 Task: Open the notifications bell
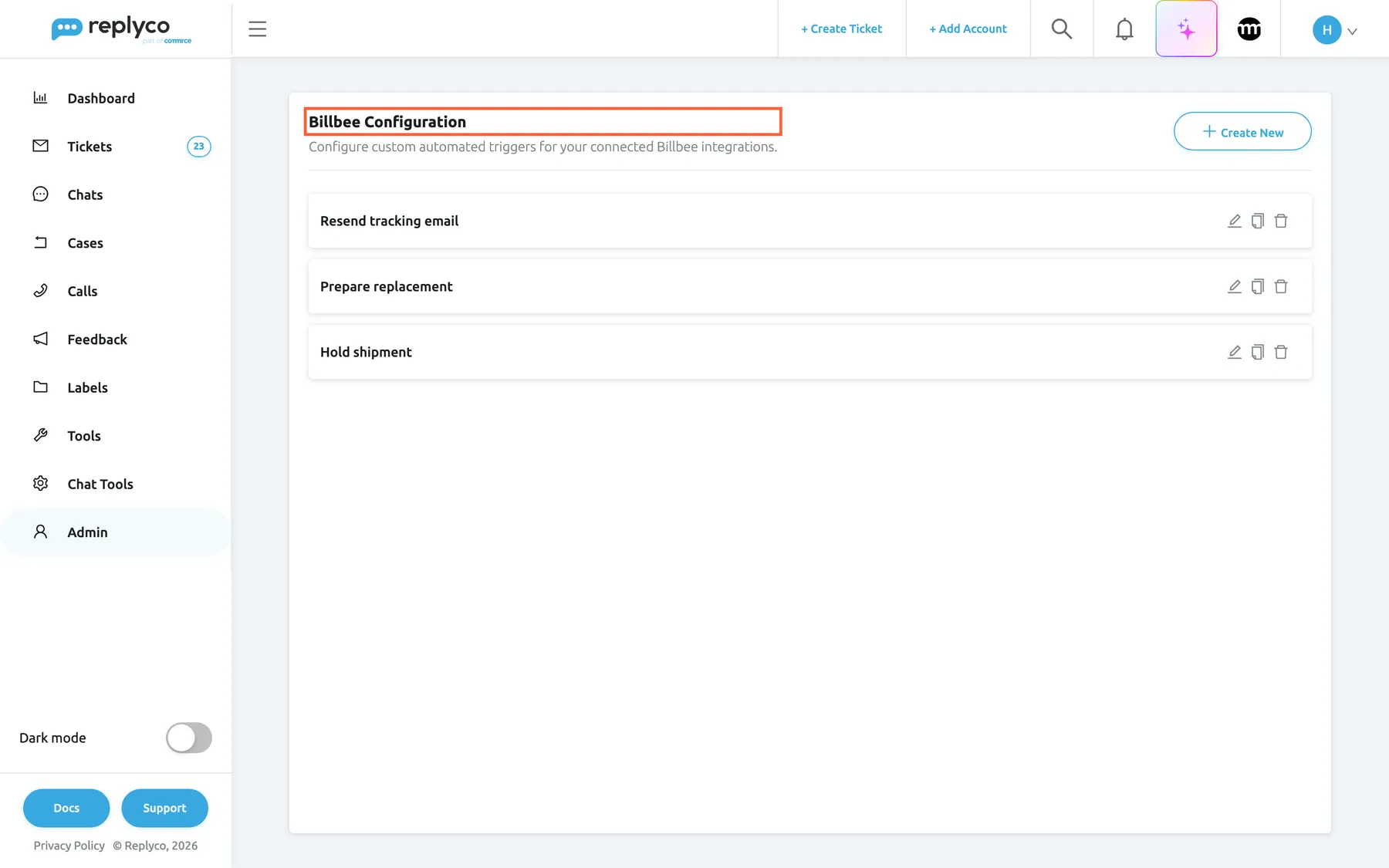pos(1124,29)
